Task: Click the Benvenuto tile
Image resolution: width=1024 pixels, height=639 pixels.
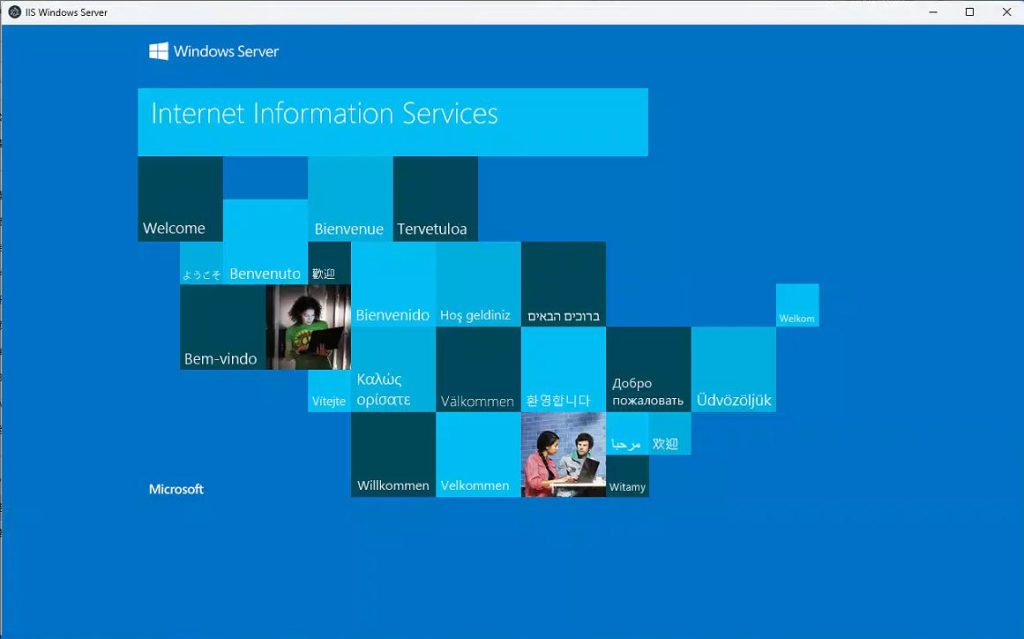Action: coord(265,242)
